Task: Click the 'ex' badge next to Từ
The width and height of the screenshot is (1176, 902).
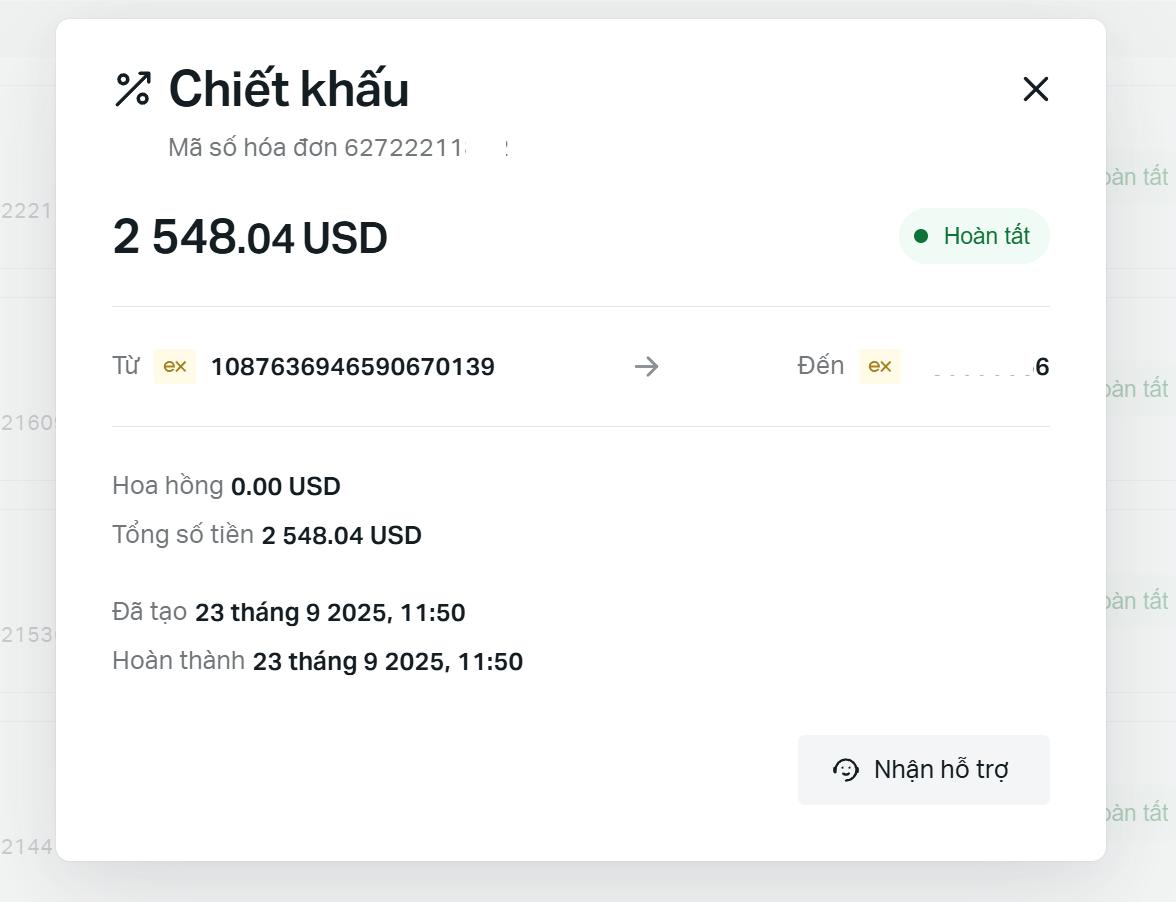Action: point(175,367)
